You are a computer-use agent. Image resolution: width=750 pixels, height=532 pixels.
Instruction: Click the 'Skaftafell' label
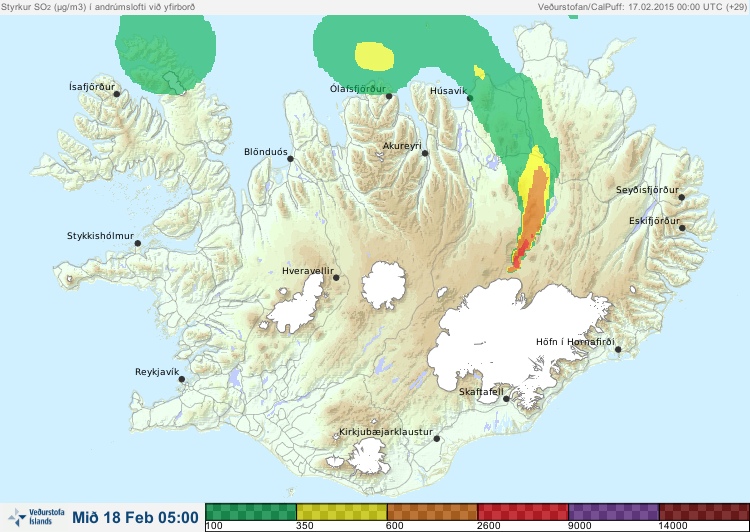pyautogui.click(x=481, y=392)
